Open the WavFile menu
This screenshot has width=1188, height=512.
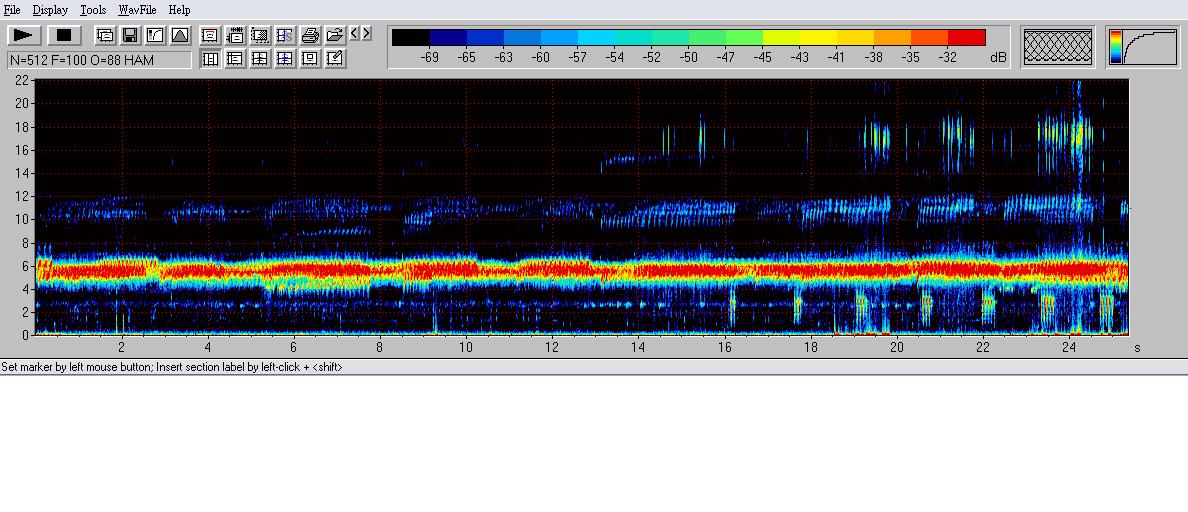tap(137, 10)
